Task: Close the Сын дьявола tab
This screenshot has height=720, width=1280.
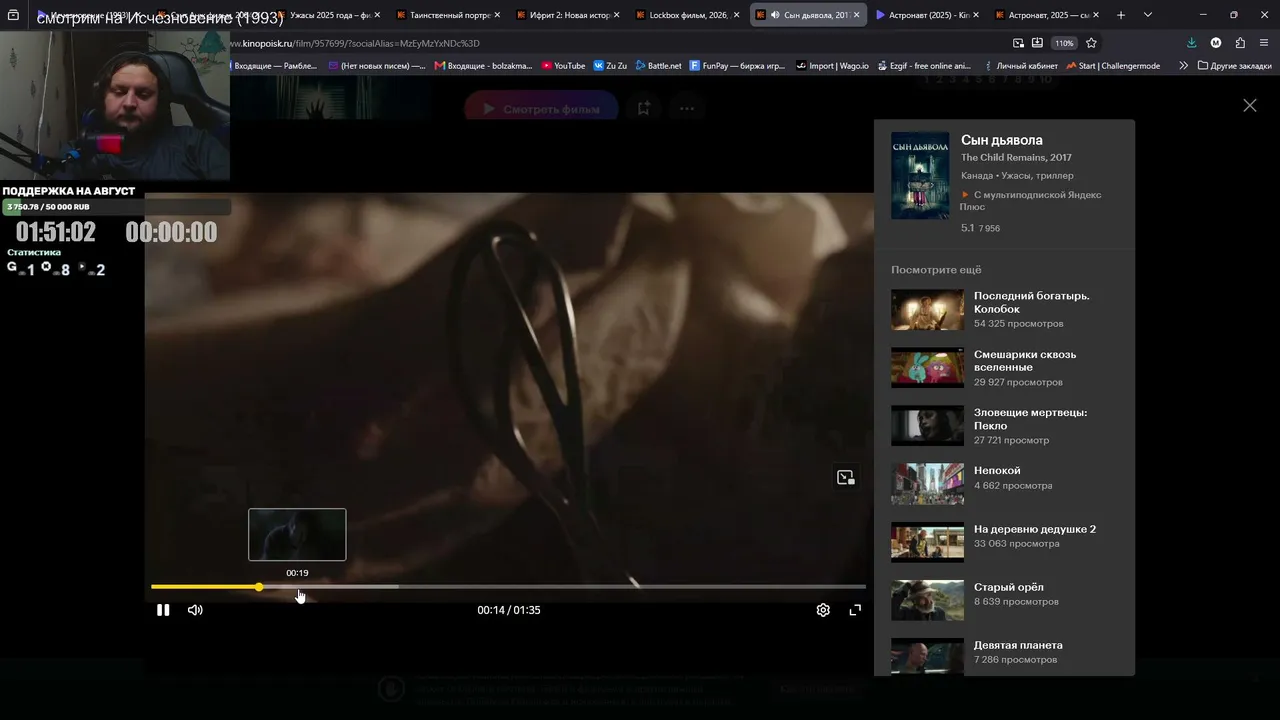Action: 856,15
